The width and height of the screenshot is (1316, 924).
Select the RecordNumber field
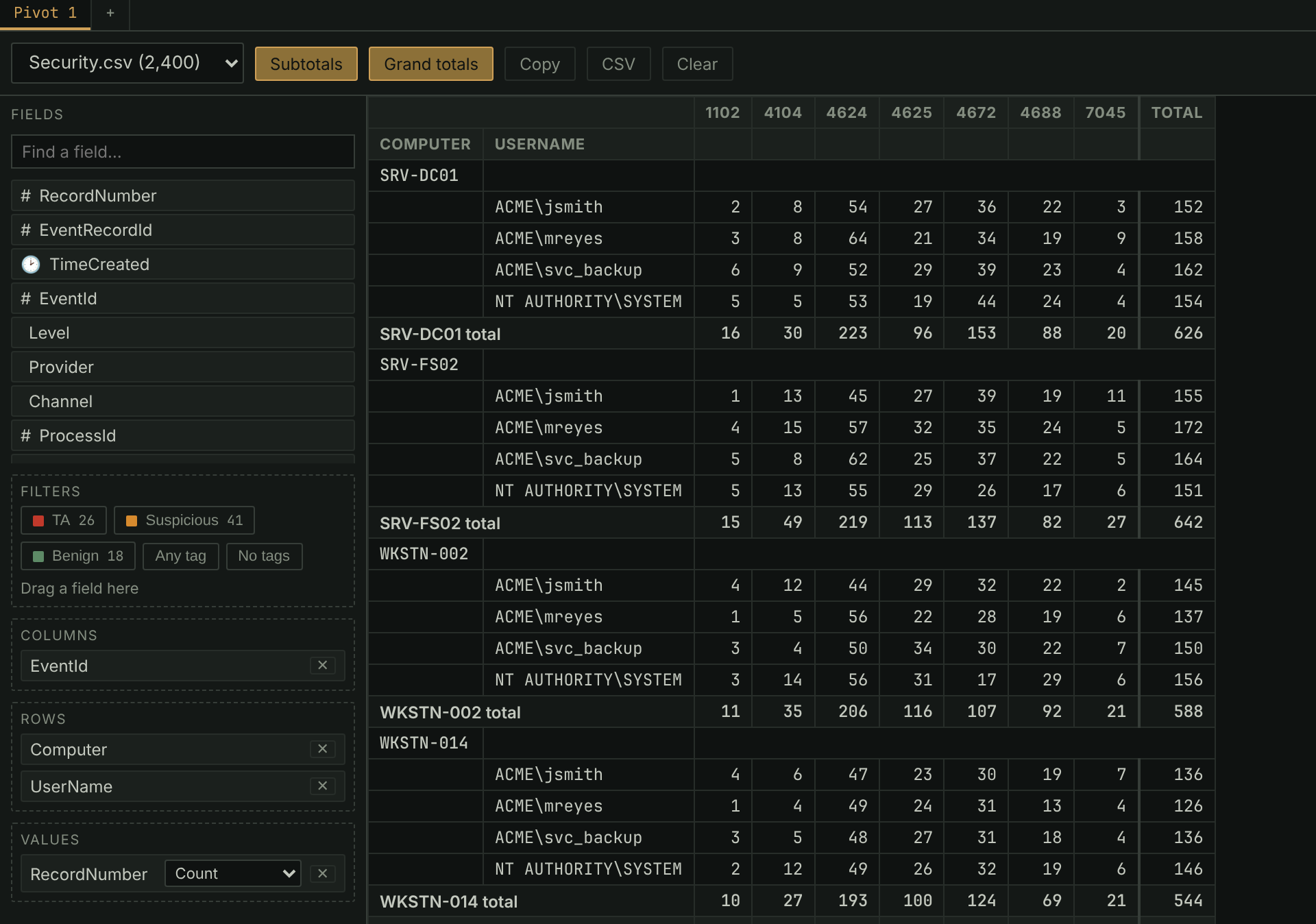click(x=183, y=196)
